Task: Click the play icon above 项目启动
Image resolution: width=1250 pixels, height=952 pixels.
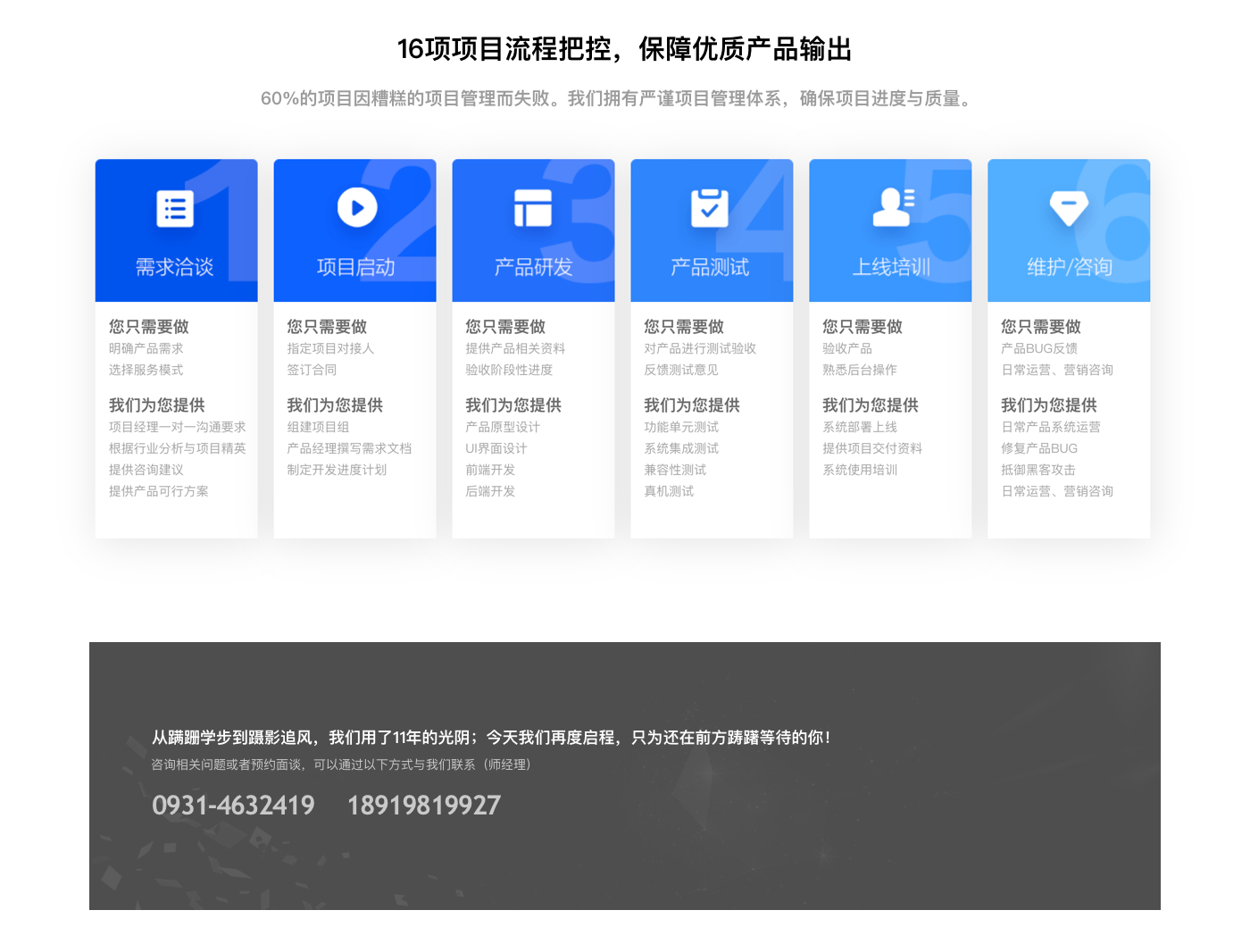Action: point(356,208)
